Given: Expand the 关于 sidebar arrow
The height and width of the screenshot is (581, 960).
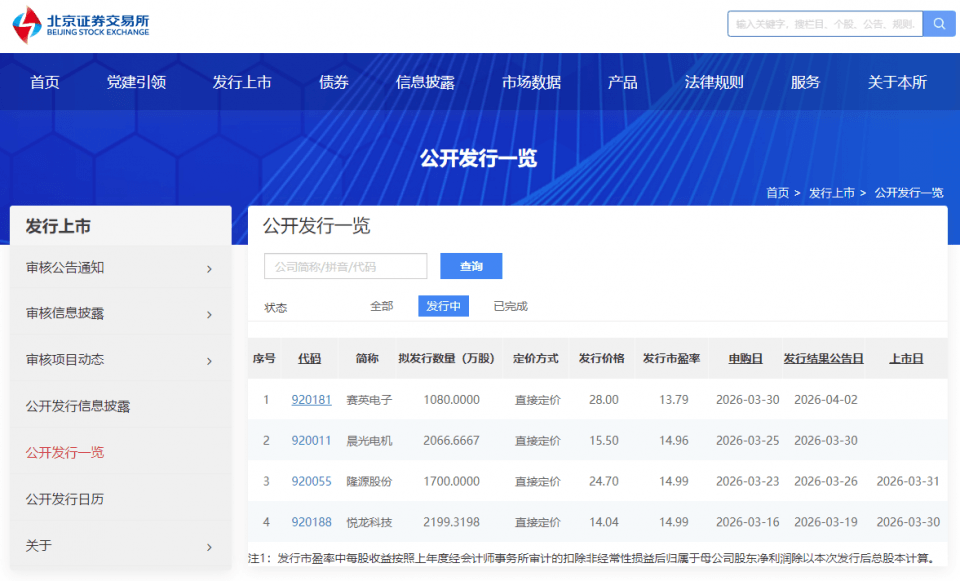Looking at the screenshot, I should pyautogui.click(x=209, y=546).
